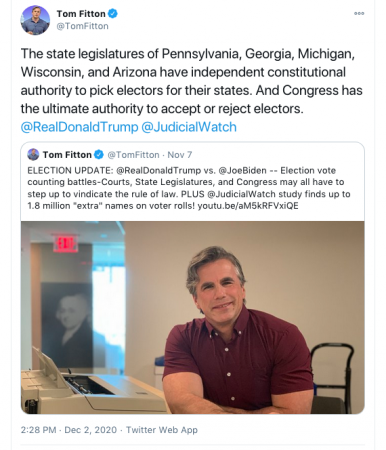The image size is (386, 450).
Task: Open the three-dot more options menu
Action: [x=359, y=14]
